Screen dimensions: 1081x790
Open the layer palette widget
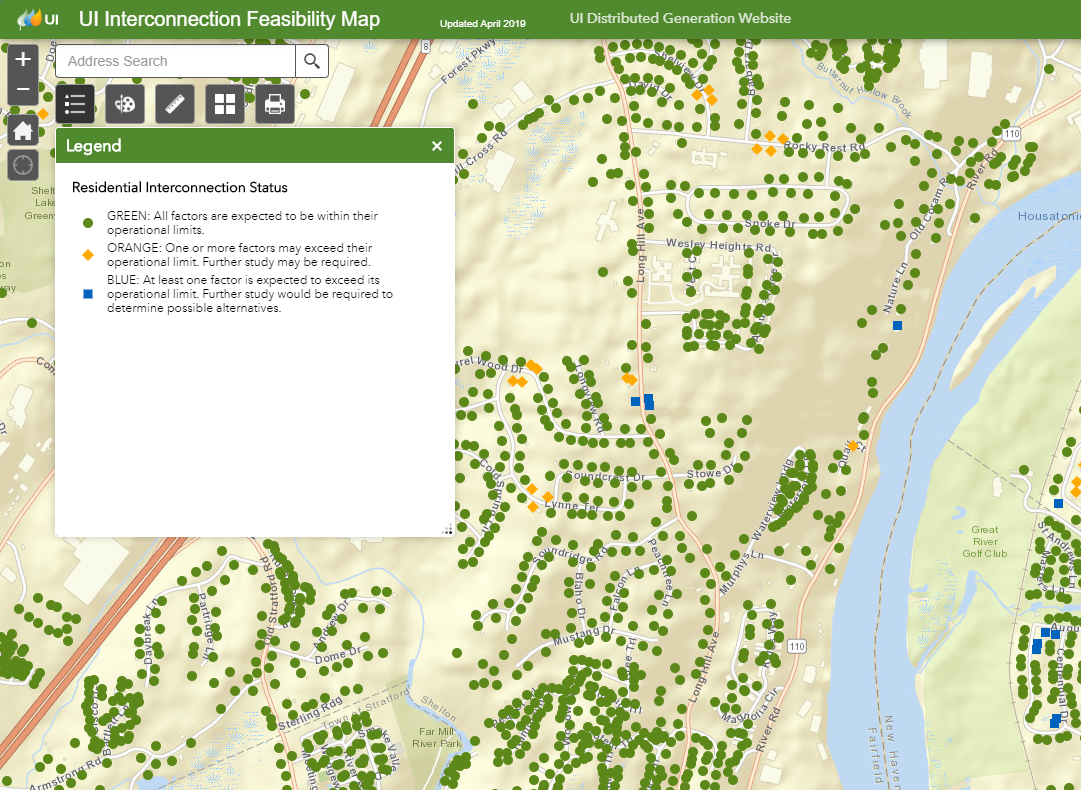click(125, 104)
